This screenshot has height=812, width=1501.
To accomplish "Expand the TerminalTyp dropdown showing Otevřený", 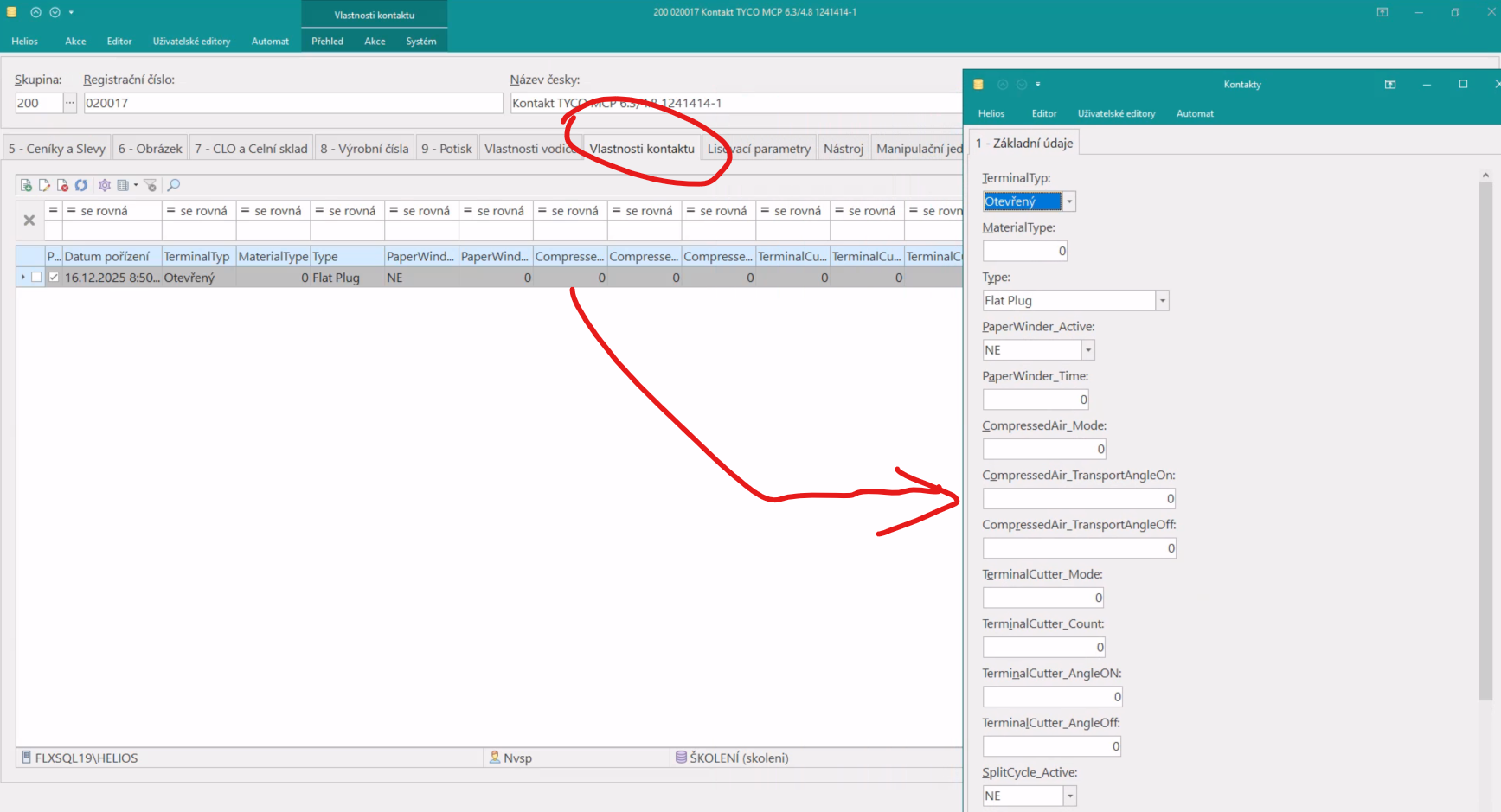I will tap(1069, 201).
